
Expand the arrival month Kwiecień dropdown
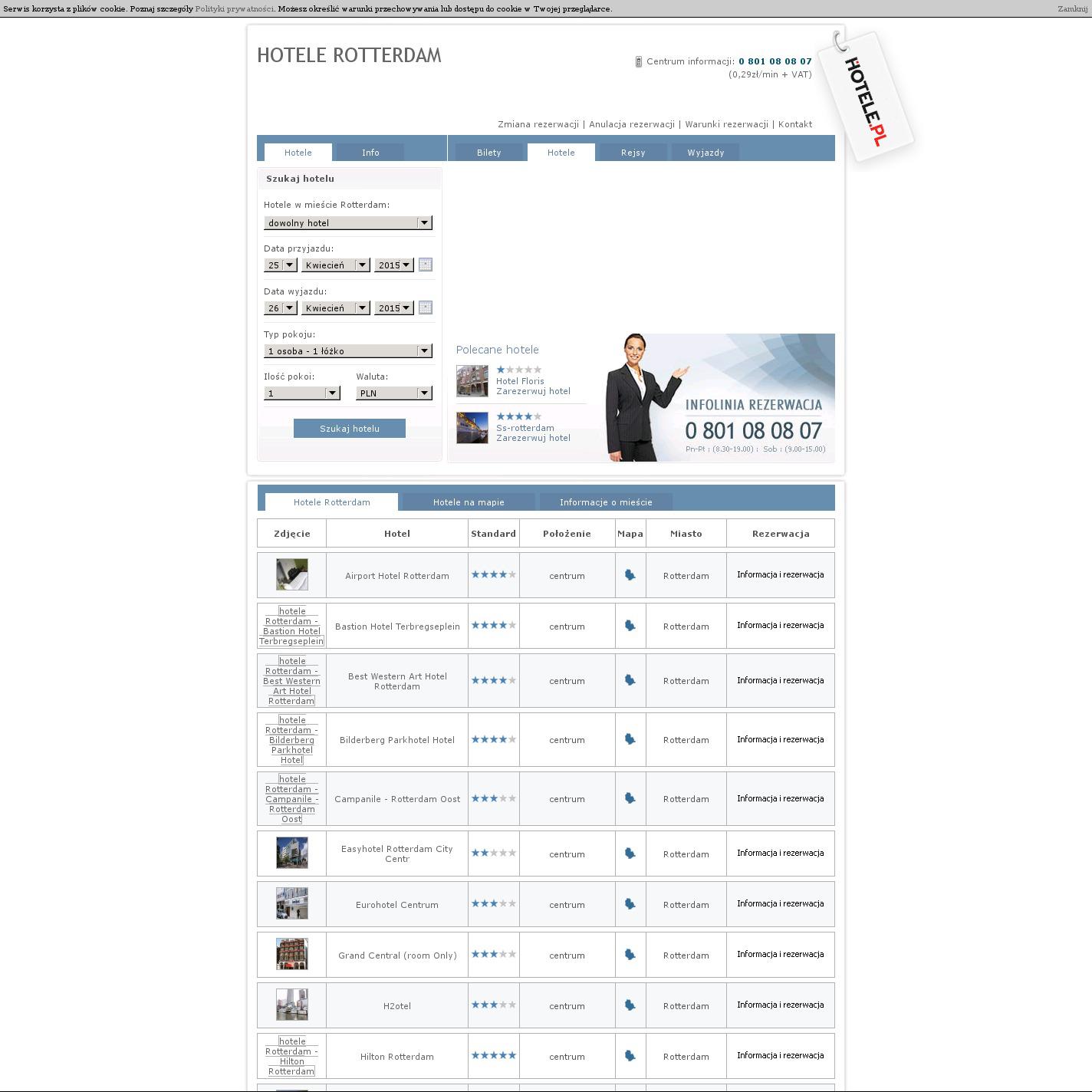tap(336, 265)
